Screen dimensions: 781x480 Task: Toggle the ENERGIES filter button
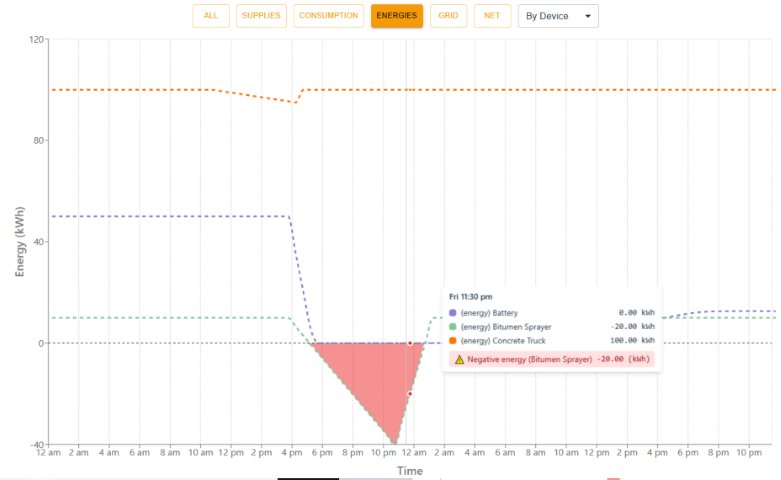[396, 16]
